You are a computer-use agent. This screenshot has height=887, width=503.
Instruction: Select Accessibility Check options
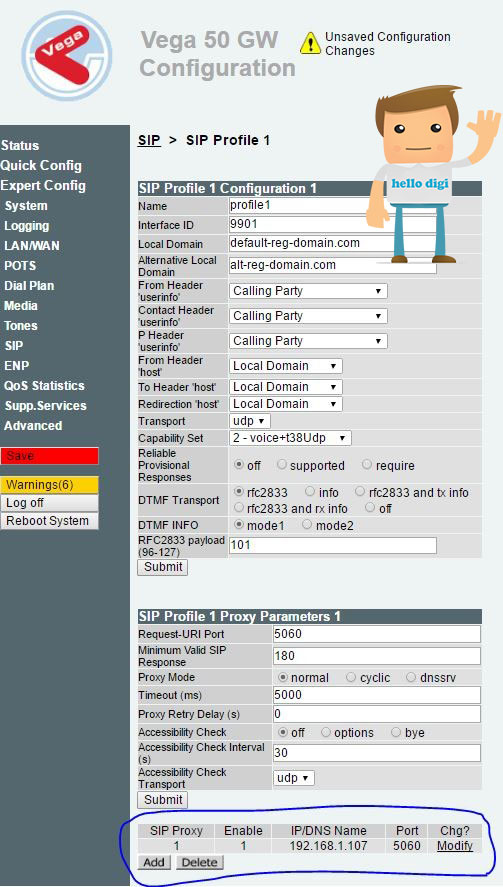click(x=326, y=732)
